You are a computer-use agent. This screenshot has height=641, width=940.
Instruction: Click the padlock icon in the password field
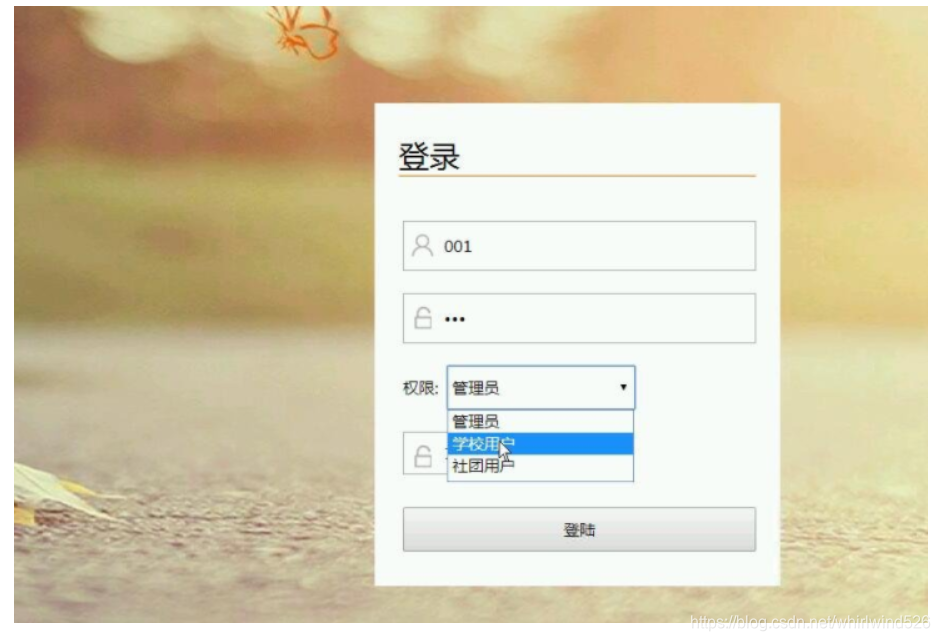tap(423, 318)
